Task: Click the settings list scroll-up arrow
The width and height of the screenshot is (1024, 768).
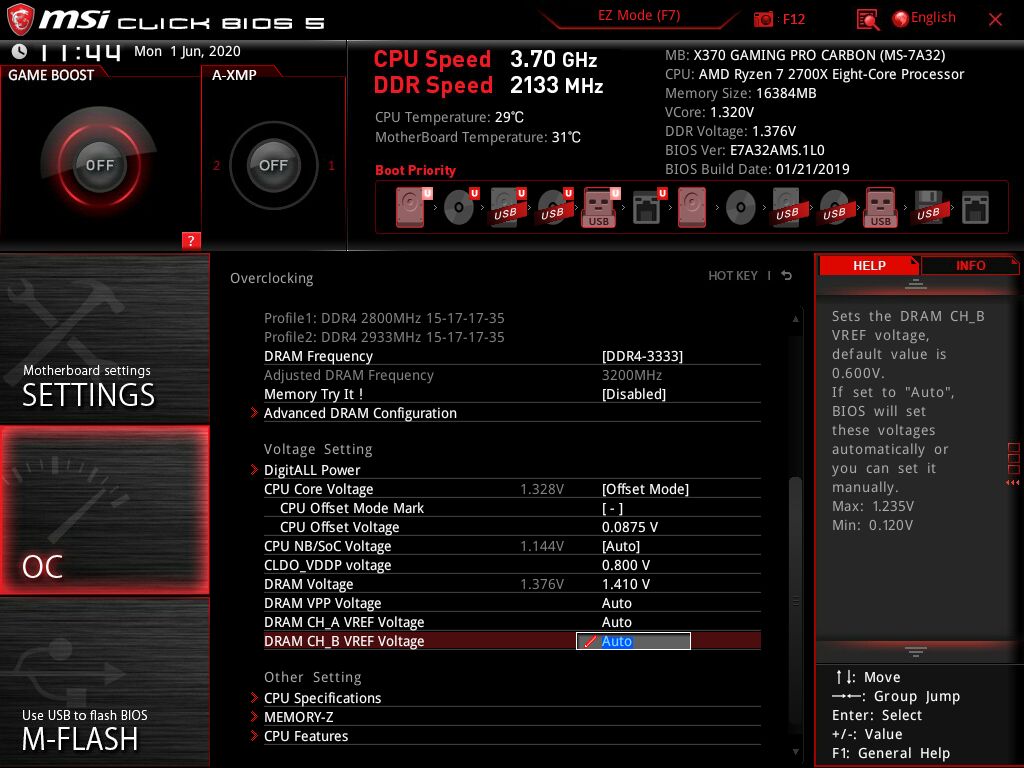Action: click(x=795, y=319)
